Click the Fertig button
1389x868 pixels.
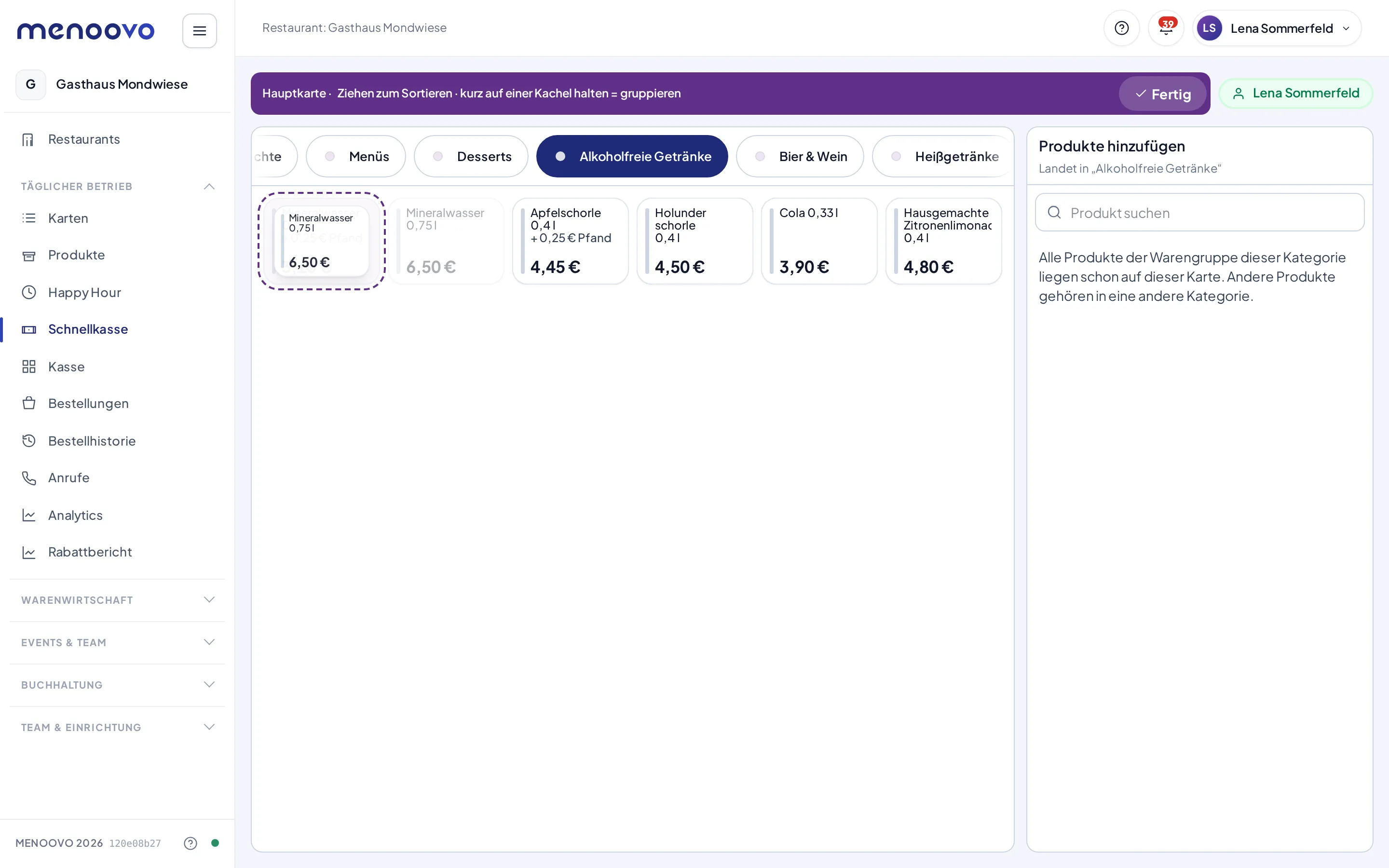(1162, 94)
